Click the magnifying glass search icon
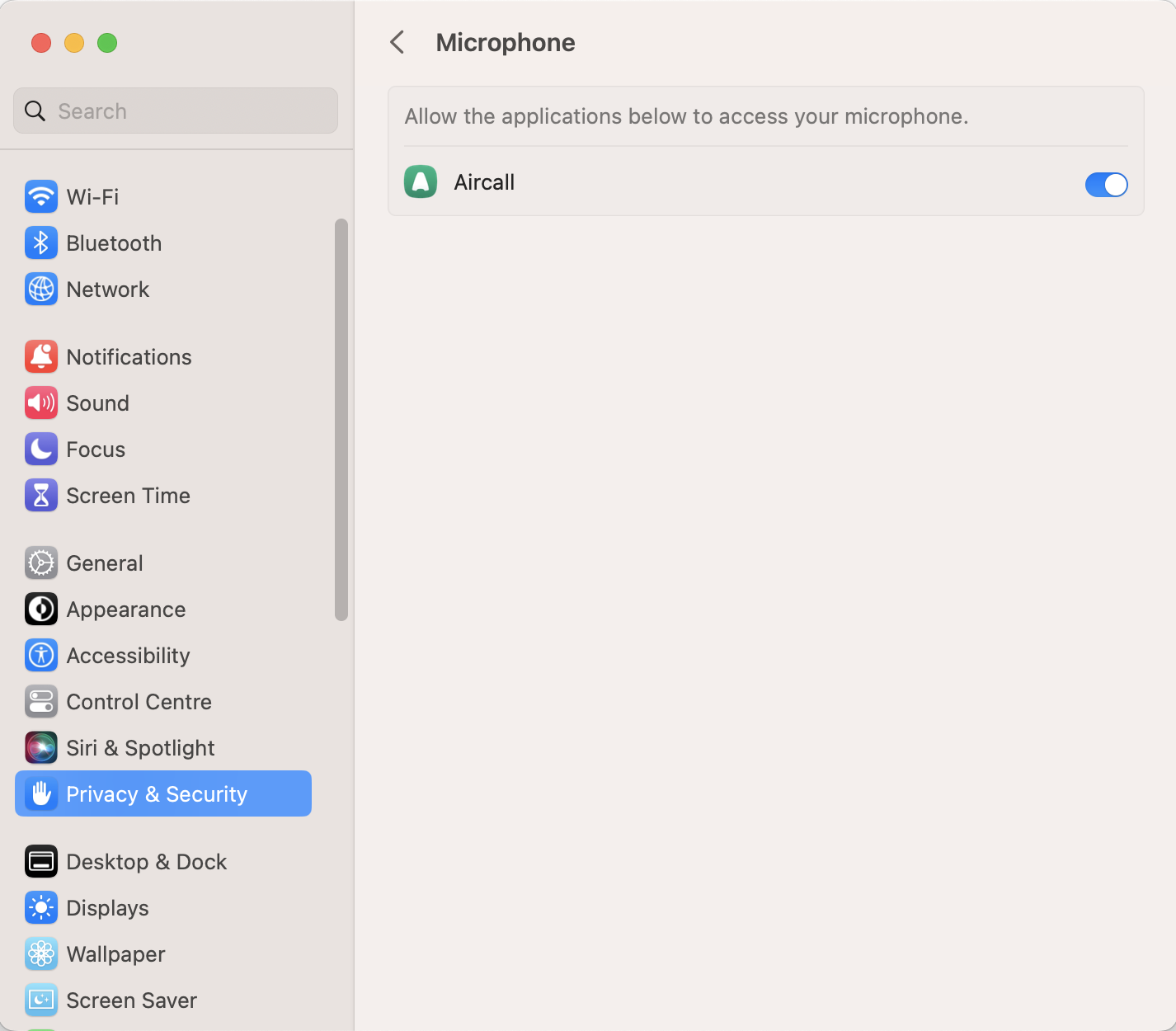 35,111
